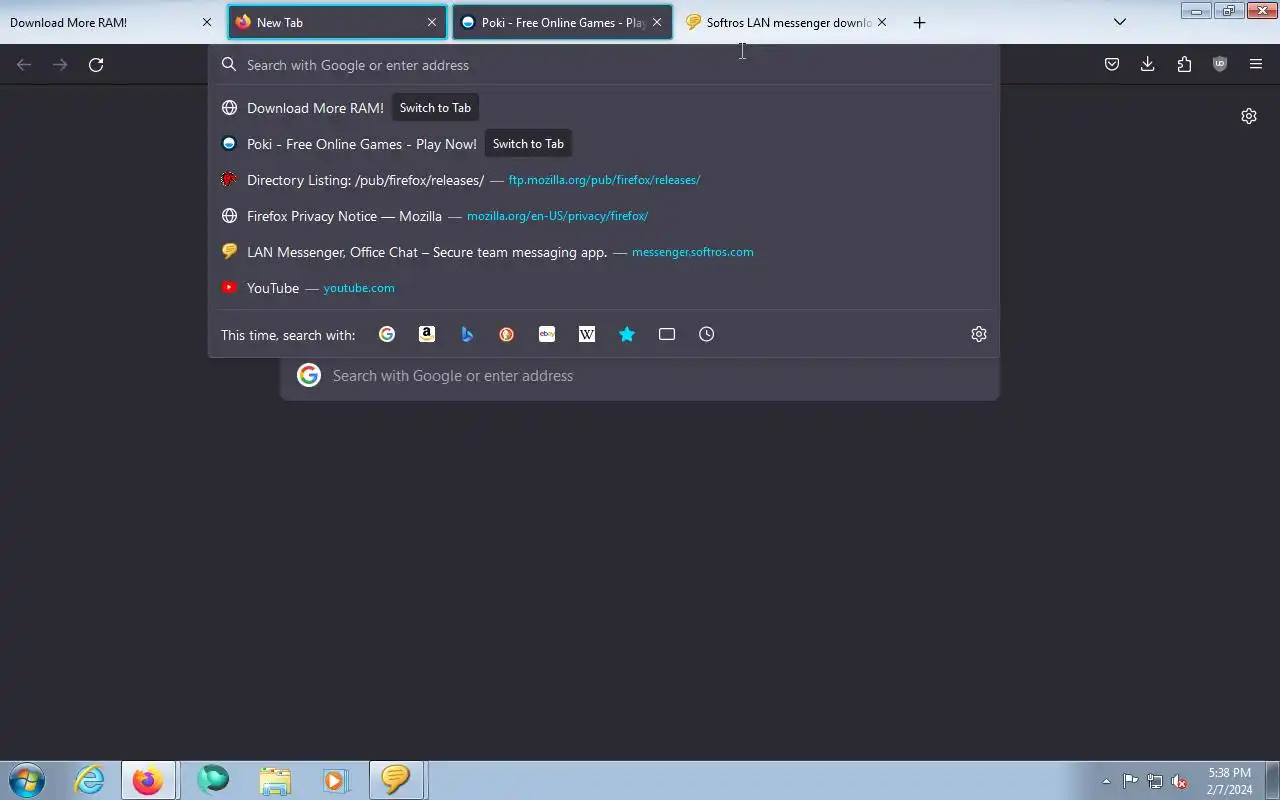Open Action Center flag tray icon
The height and width of the screenshot is (800, 1280).
click(1130, 781)
